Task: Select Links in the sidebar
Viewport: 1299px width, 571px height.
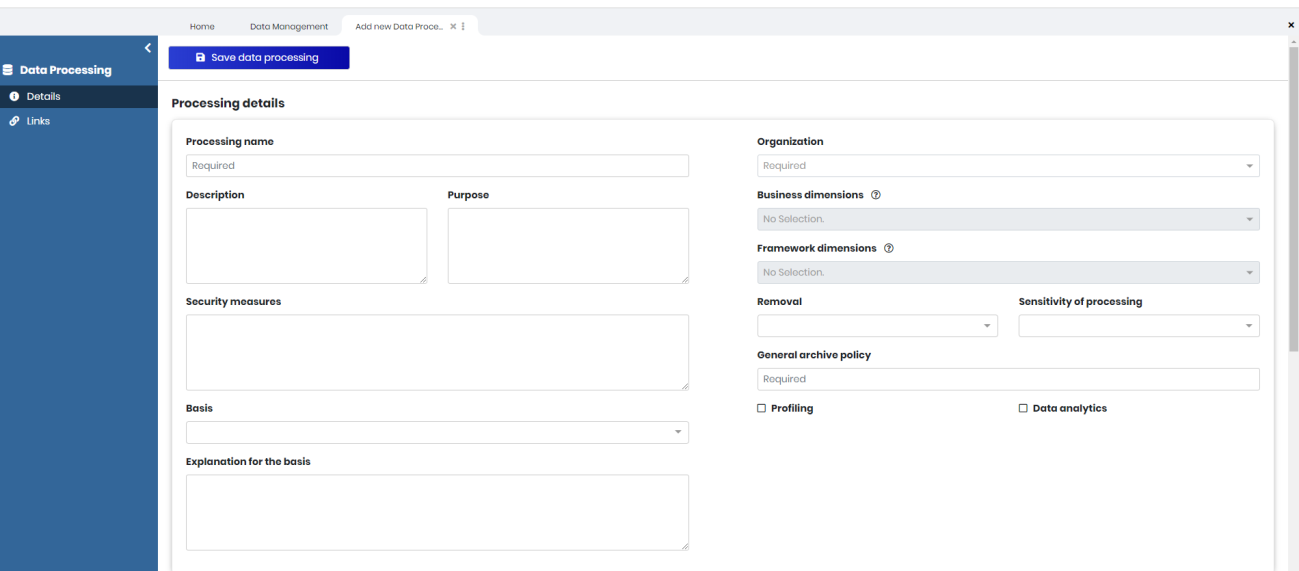Action: (x=79, y=121)
